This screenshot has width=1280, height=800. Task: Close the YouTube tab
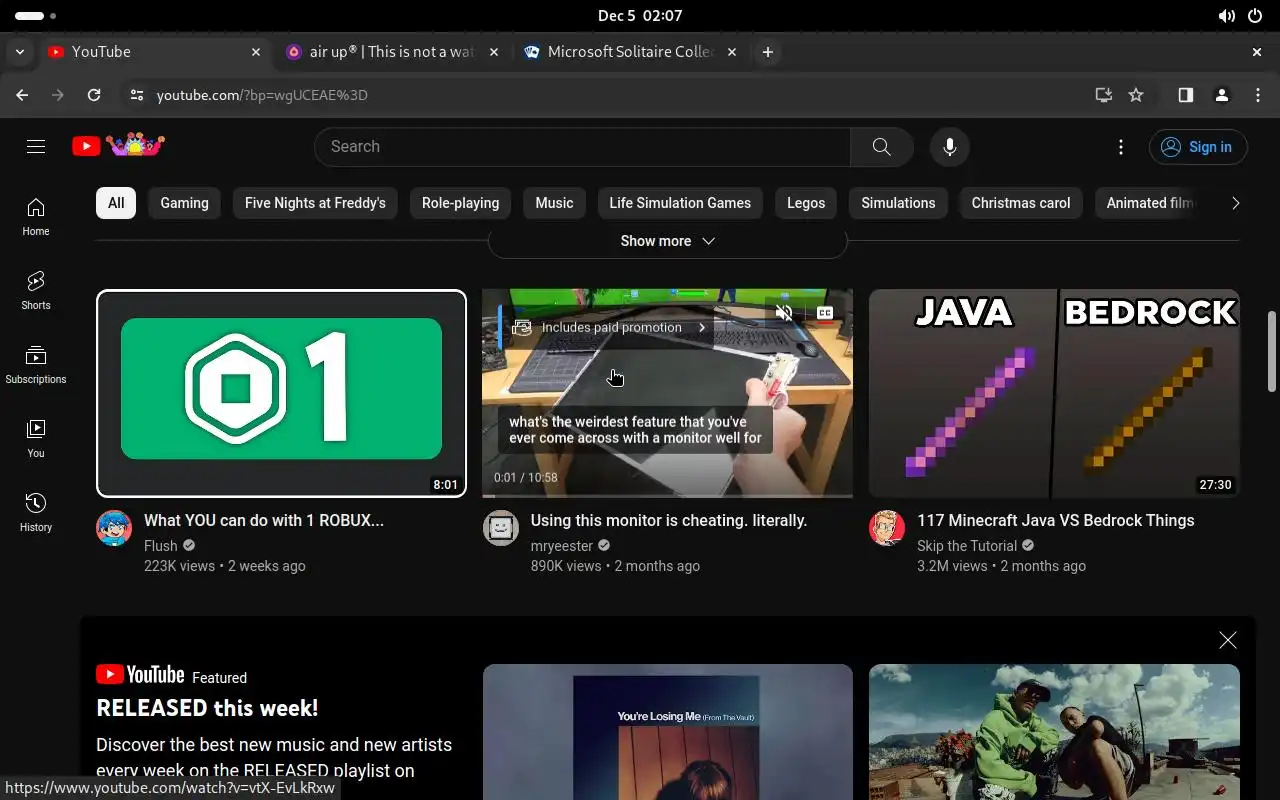256,52
